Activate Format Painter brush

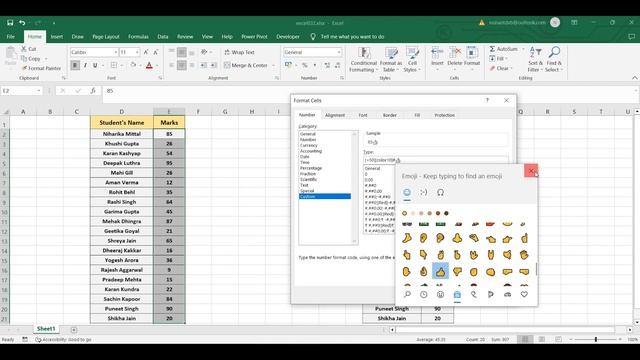point(24,68)
